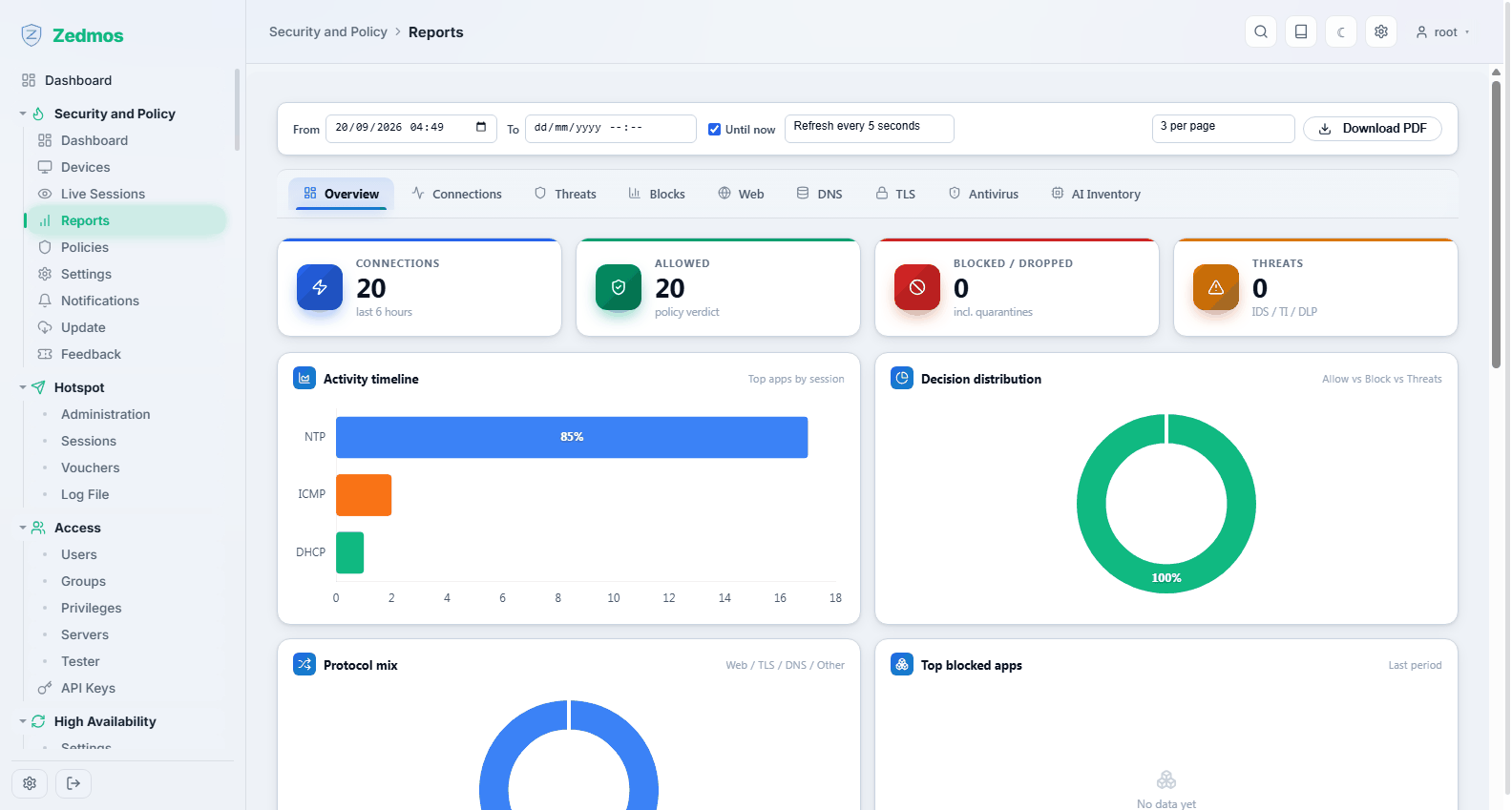Switch to the Blocks tab

click(x=657, y=194)
